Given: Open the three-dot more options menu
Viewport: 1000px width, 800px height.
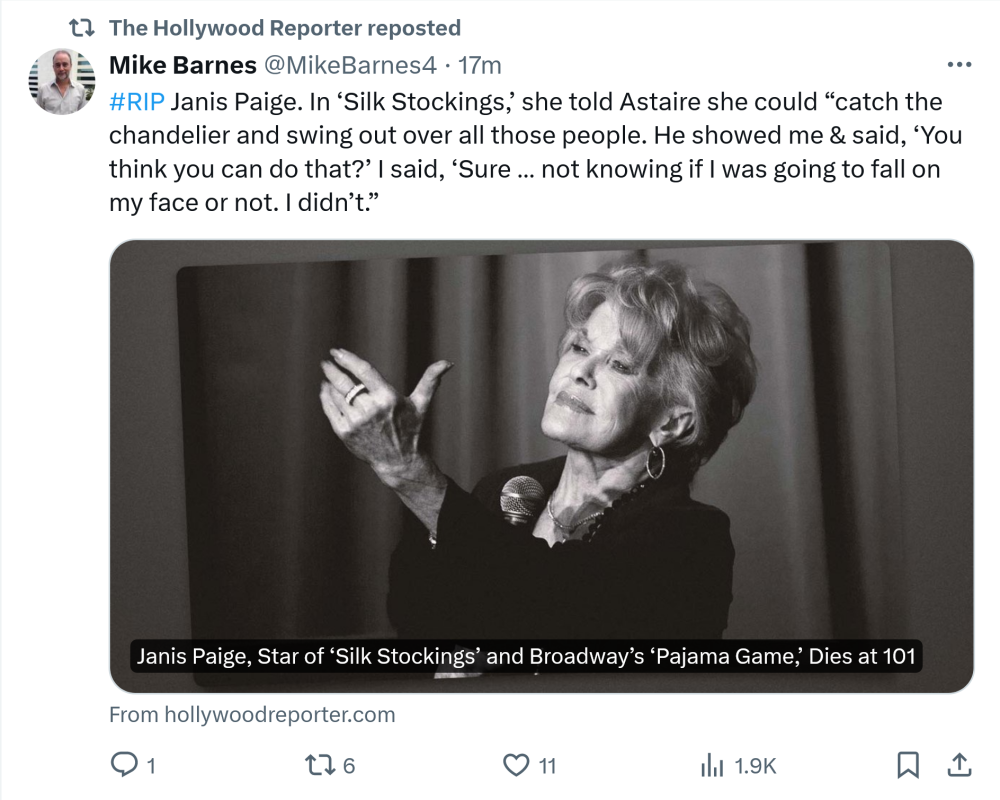Looking at the screenshot, I should point(958,65).
